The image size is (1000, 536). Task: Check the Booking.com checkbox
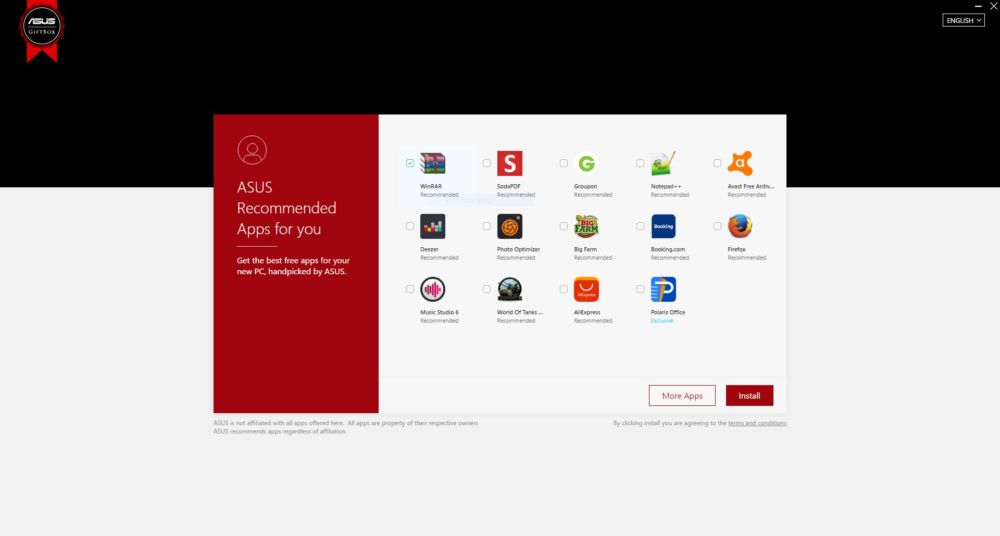(640, 226)
